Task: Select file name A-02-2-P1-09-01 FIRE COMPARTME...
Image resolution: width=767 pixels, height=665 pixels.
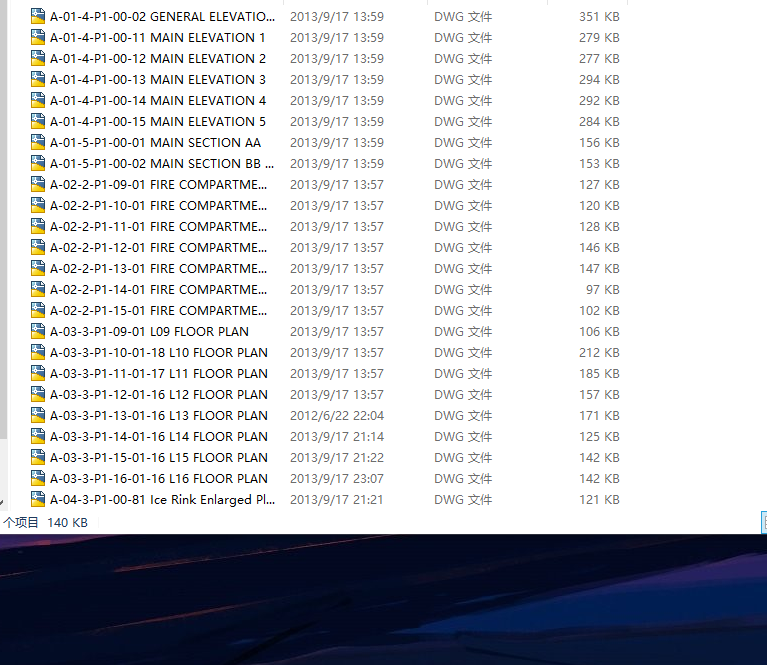Action: [x=158, y=185]
